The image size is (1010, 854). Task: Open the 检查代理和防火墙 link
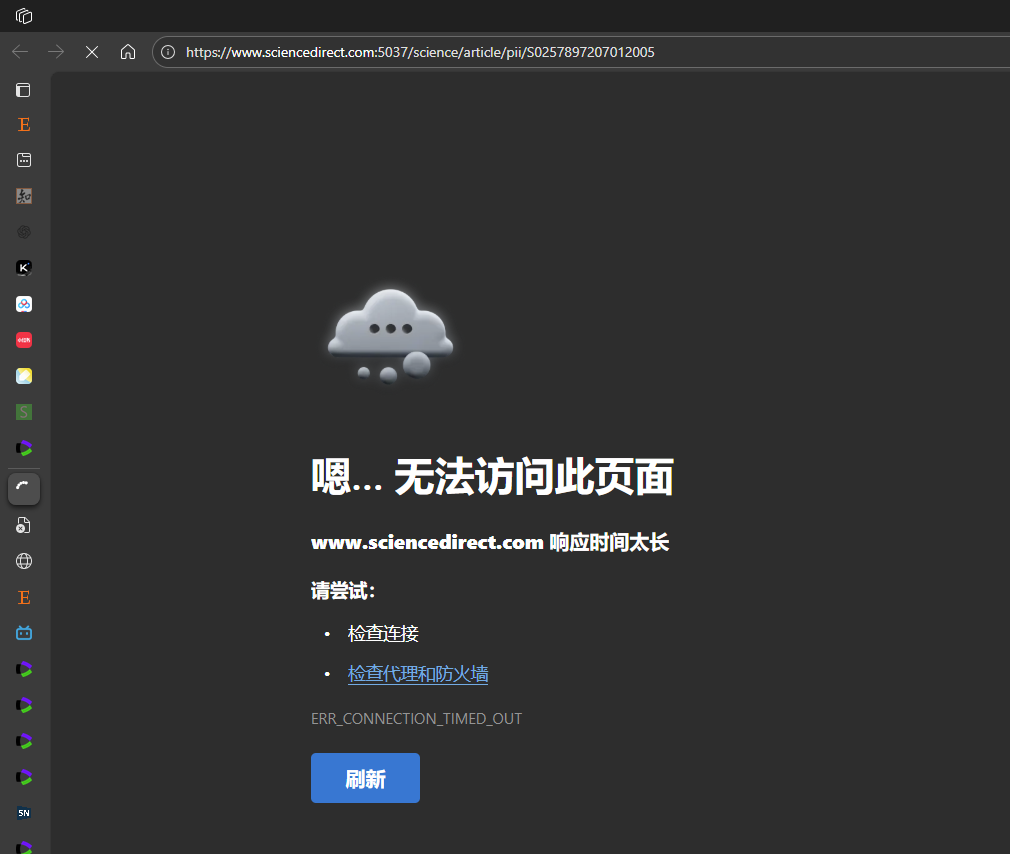[x=417, y=674]
